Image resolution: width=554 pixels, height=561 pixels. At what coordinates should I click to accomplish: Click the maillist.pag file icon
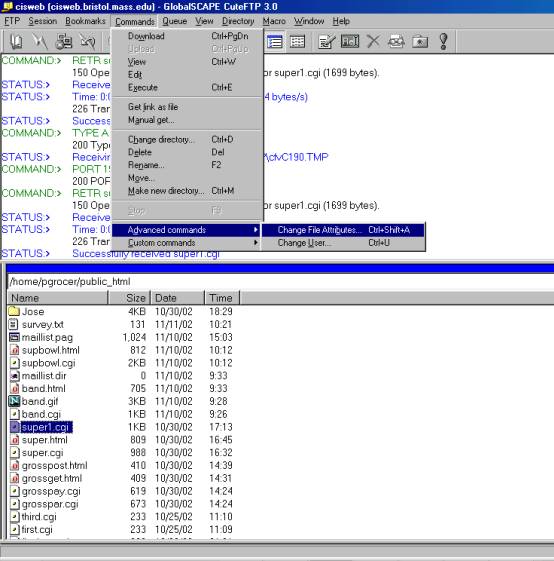14,337
